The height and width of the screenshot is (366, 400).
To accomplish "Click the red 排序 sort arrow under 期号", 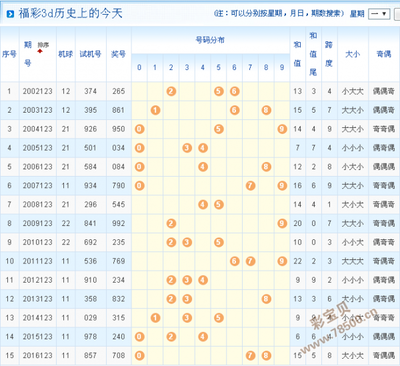I will point(40,51).
